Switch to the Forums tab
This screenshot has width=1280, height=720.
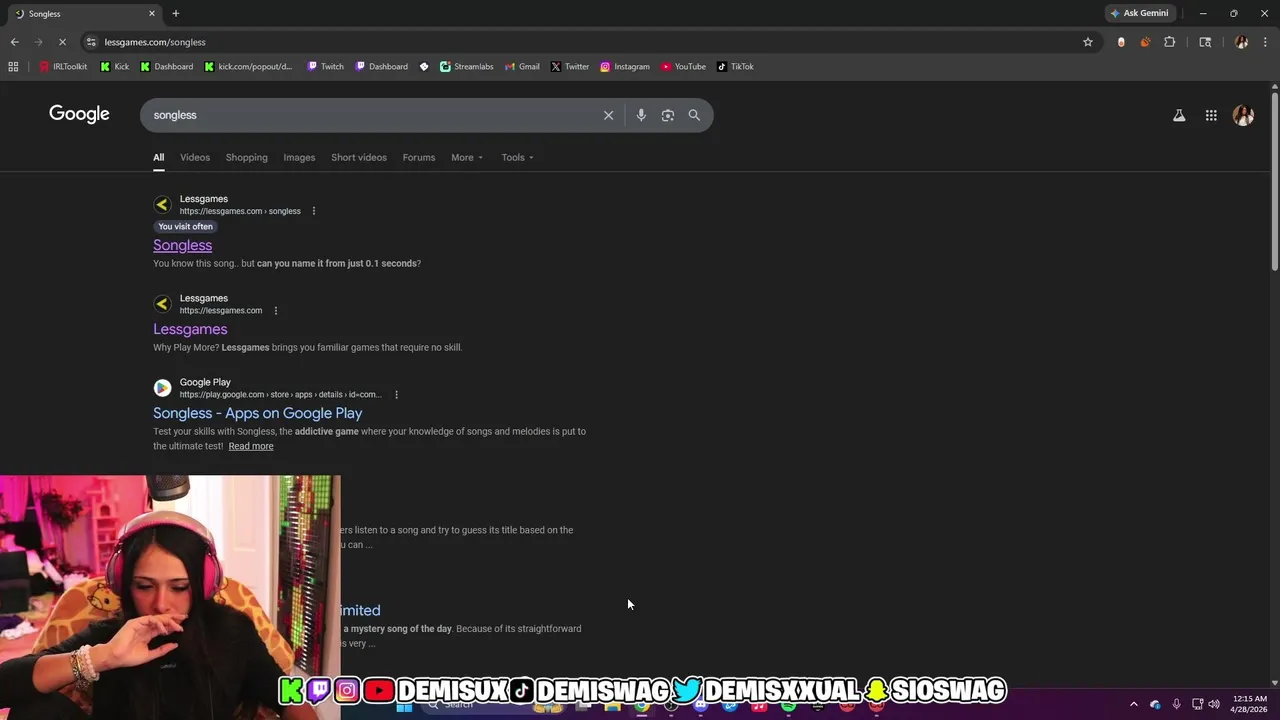pos(419,157)
